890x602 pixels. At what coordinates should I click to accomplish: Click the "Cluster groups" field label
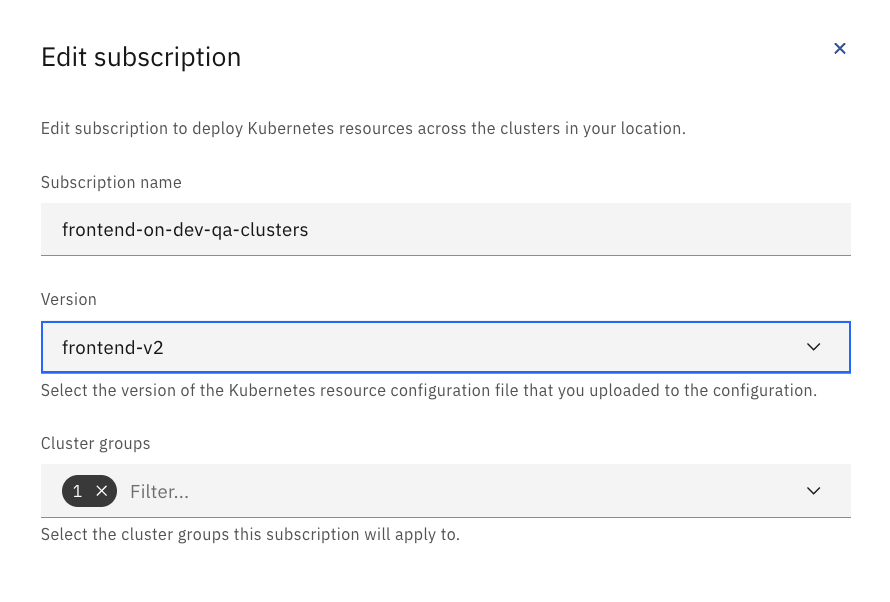(96, 443)
